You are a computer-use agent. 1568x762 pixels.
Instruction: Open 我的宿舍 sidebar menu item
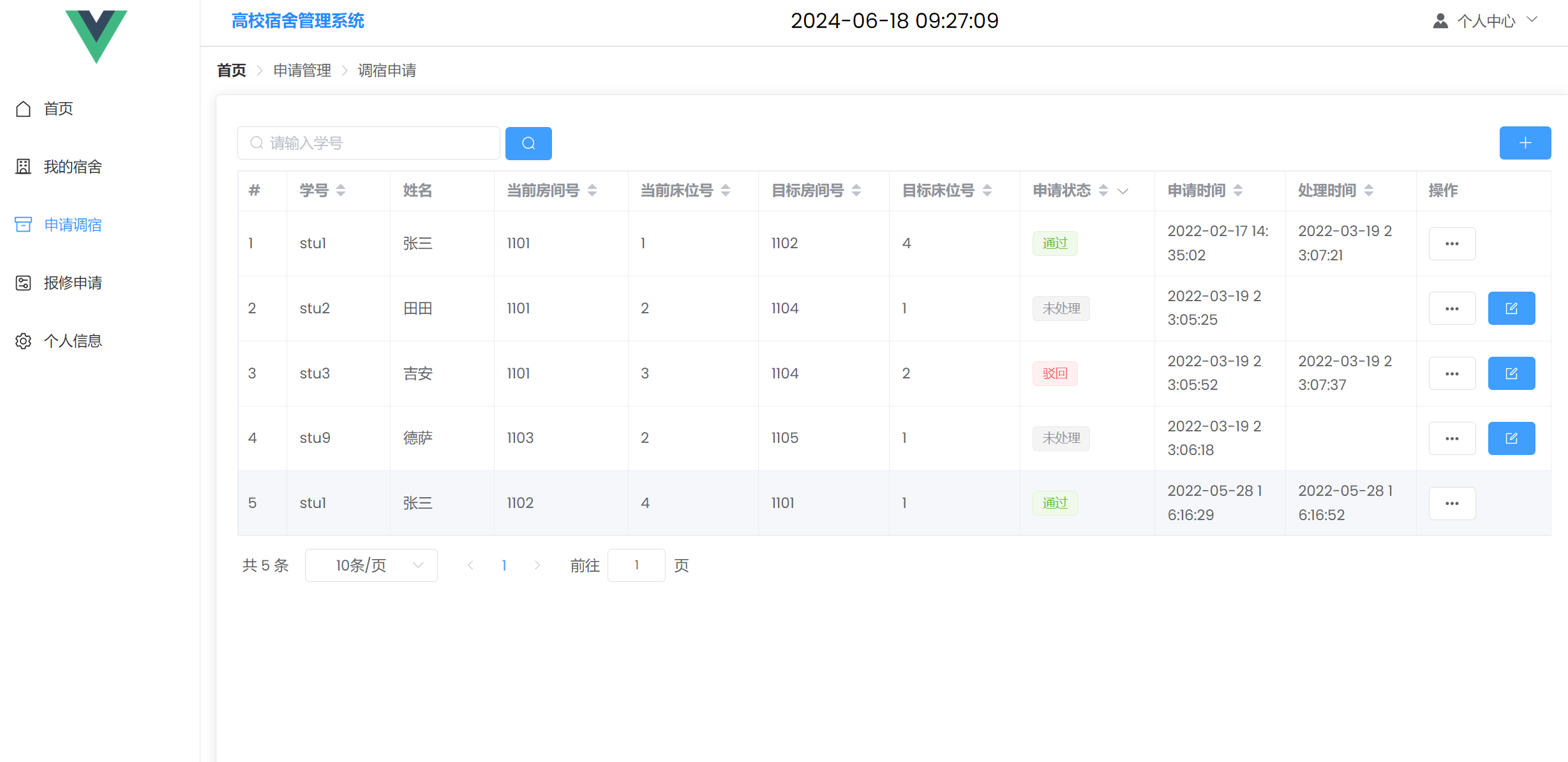pos(72,167)
